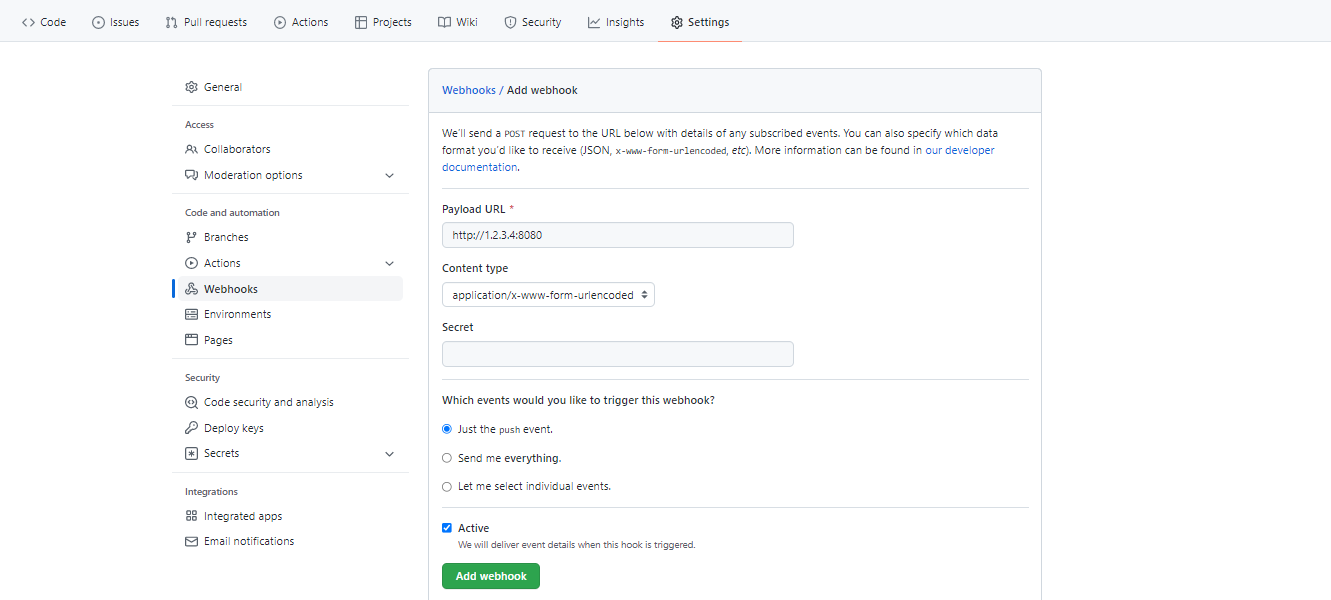Toggle the Active checkbox
1331x600 pixels.
tap(447, 528)
